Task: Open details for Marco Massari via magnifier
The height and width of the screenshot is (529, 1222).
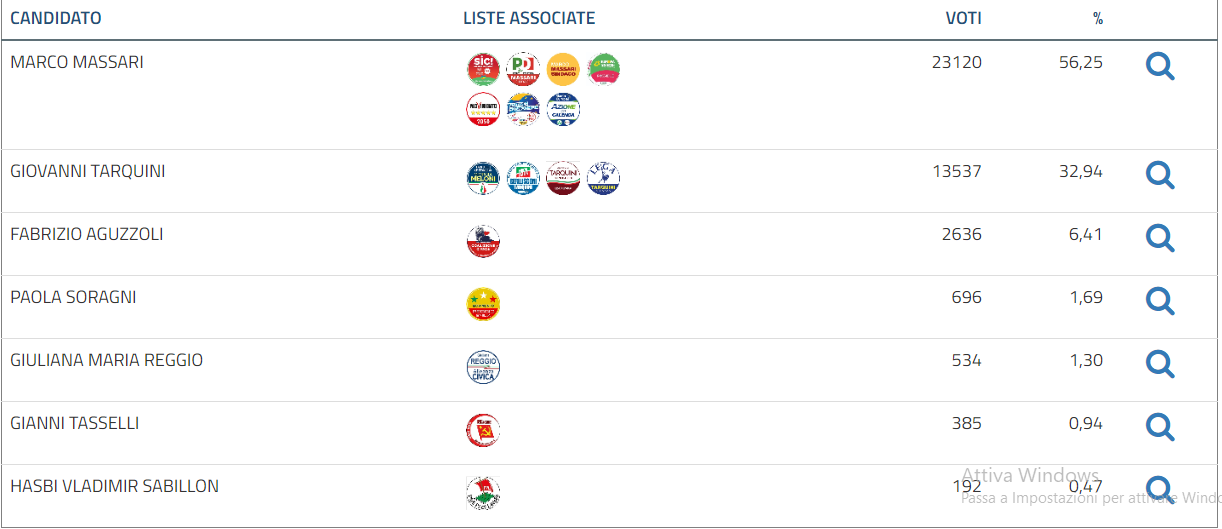Action: (1159, 67)
